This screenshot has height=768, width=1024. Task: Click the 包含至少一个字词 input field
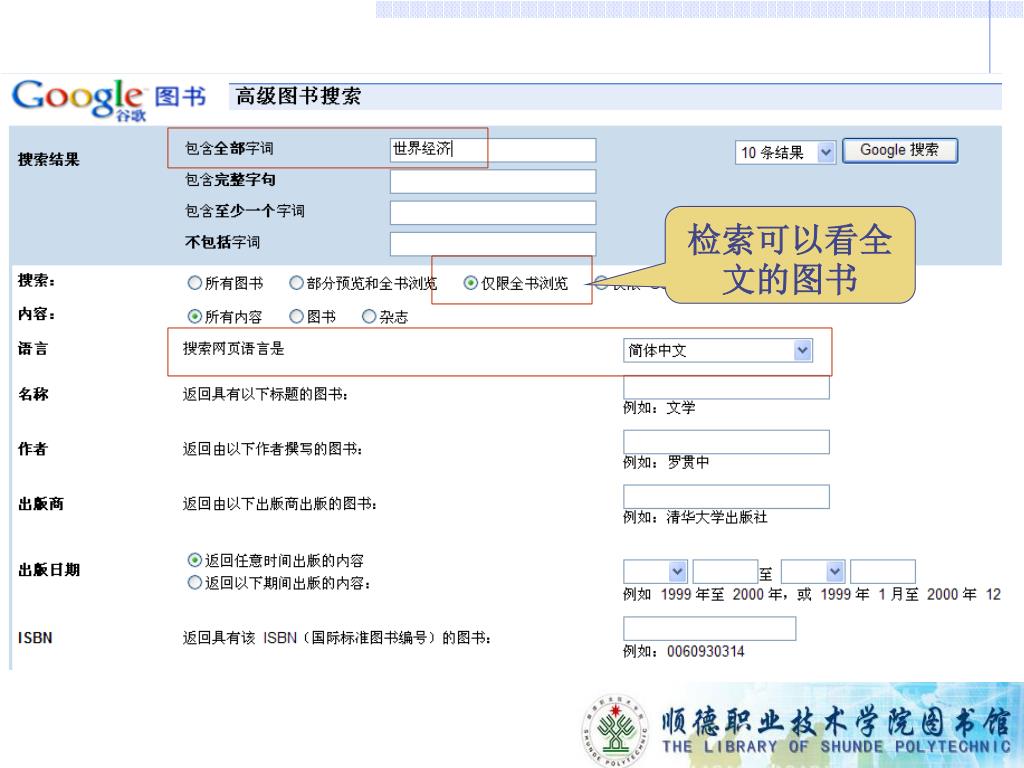point(493,212)
